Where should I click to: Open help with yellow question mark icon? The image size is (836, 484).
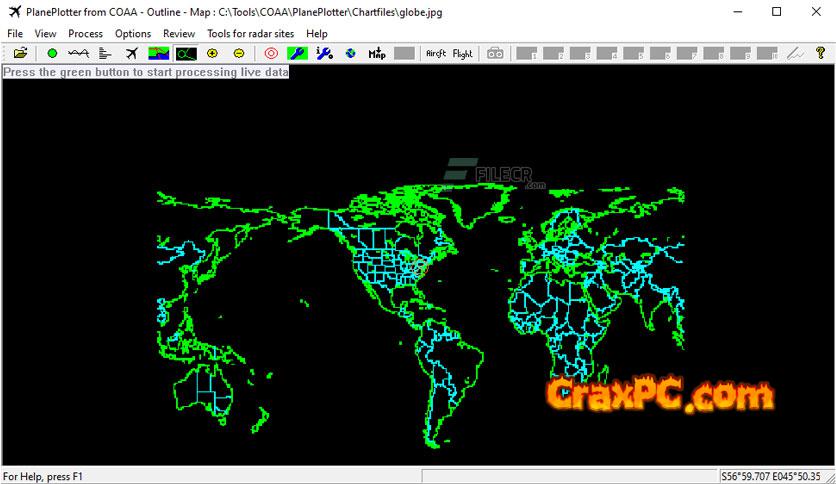pyautogui.click(x=821, y=53)
